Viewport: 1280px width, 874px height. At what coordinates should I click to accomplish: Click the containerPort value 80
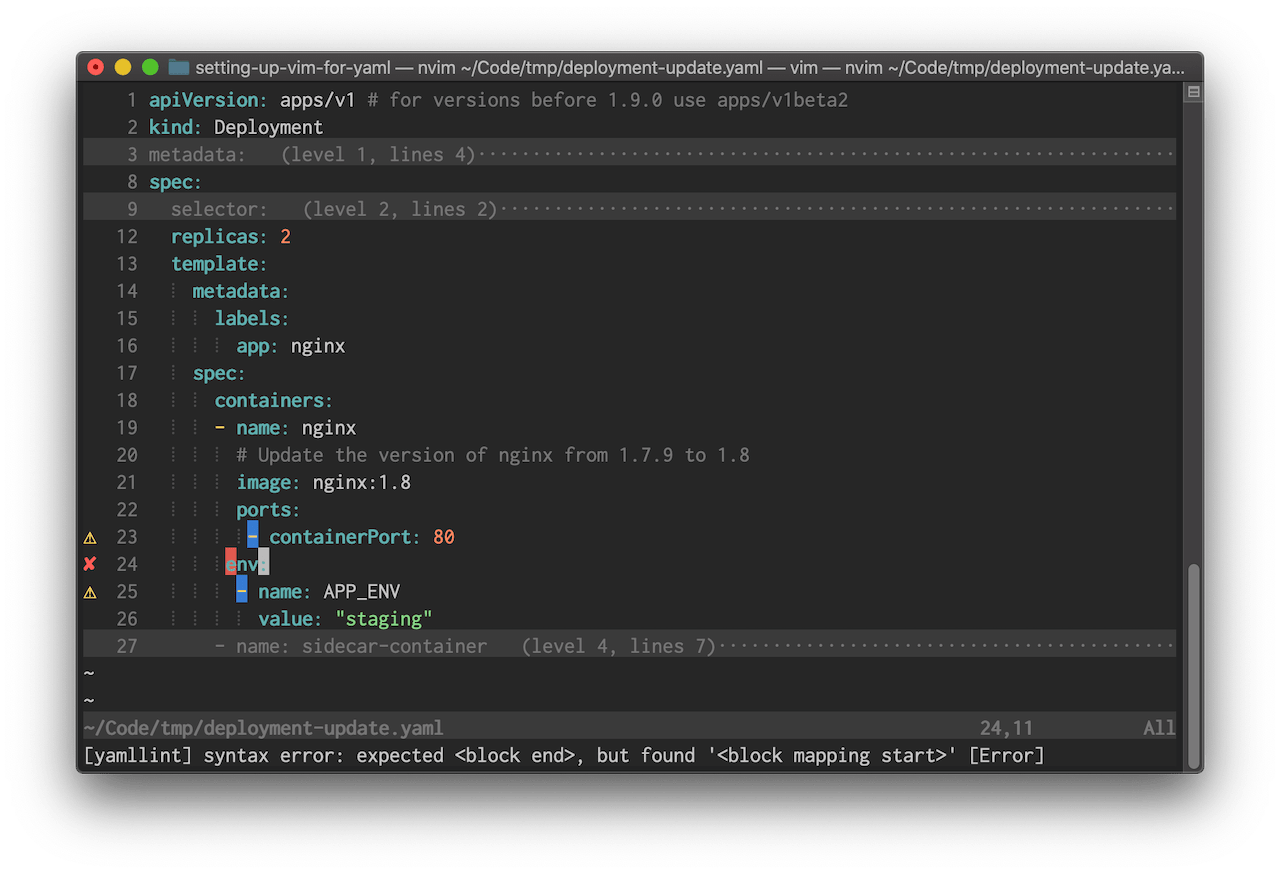443,536
